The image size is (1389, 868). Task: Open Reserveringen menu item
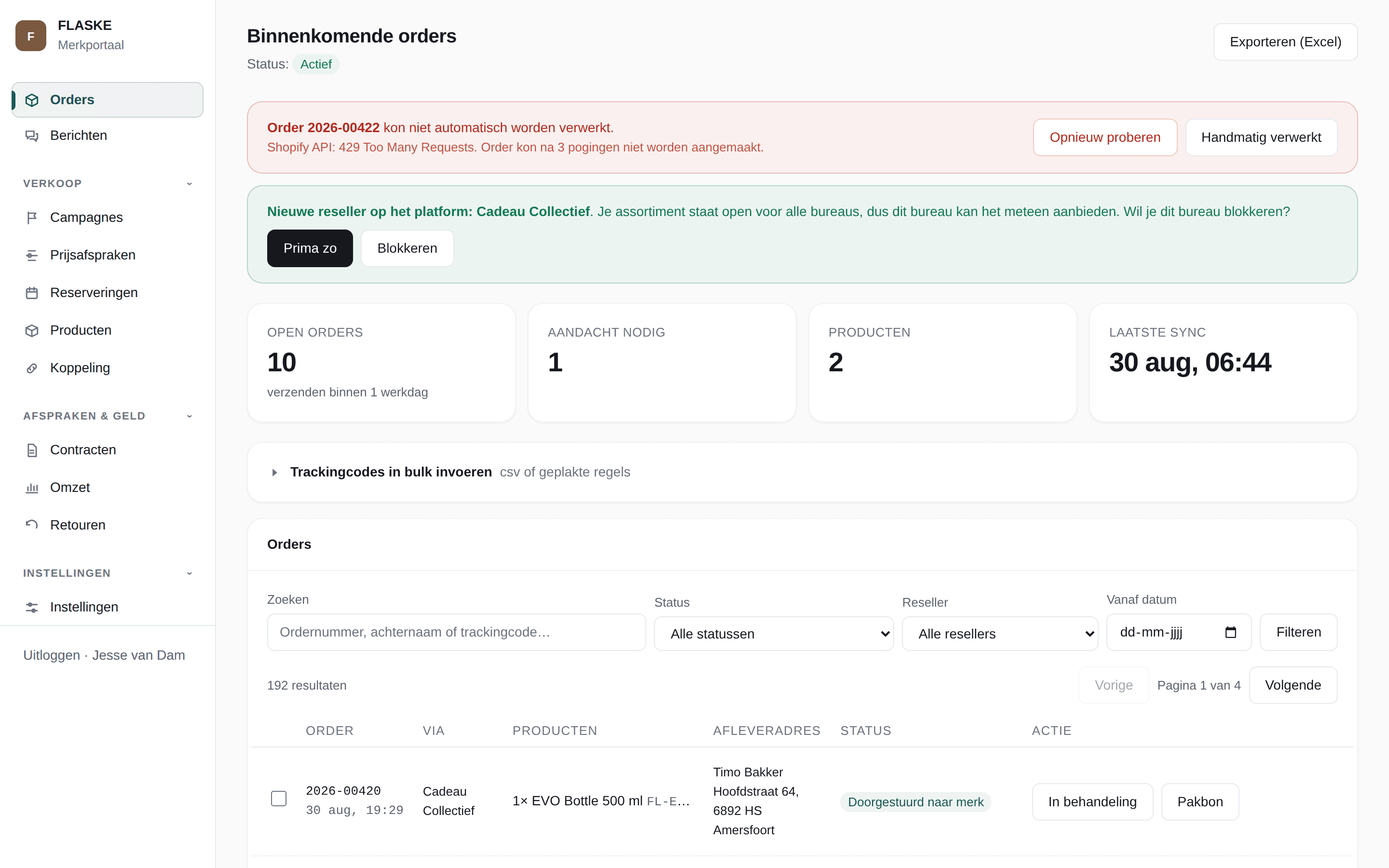108,293
